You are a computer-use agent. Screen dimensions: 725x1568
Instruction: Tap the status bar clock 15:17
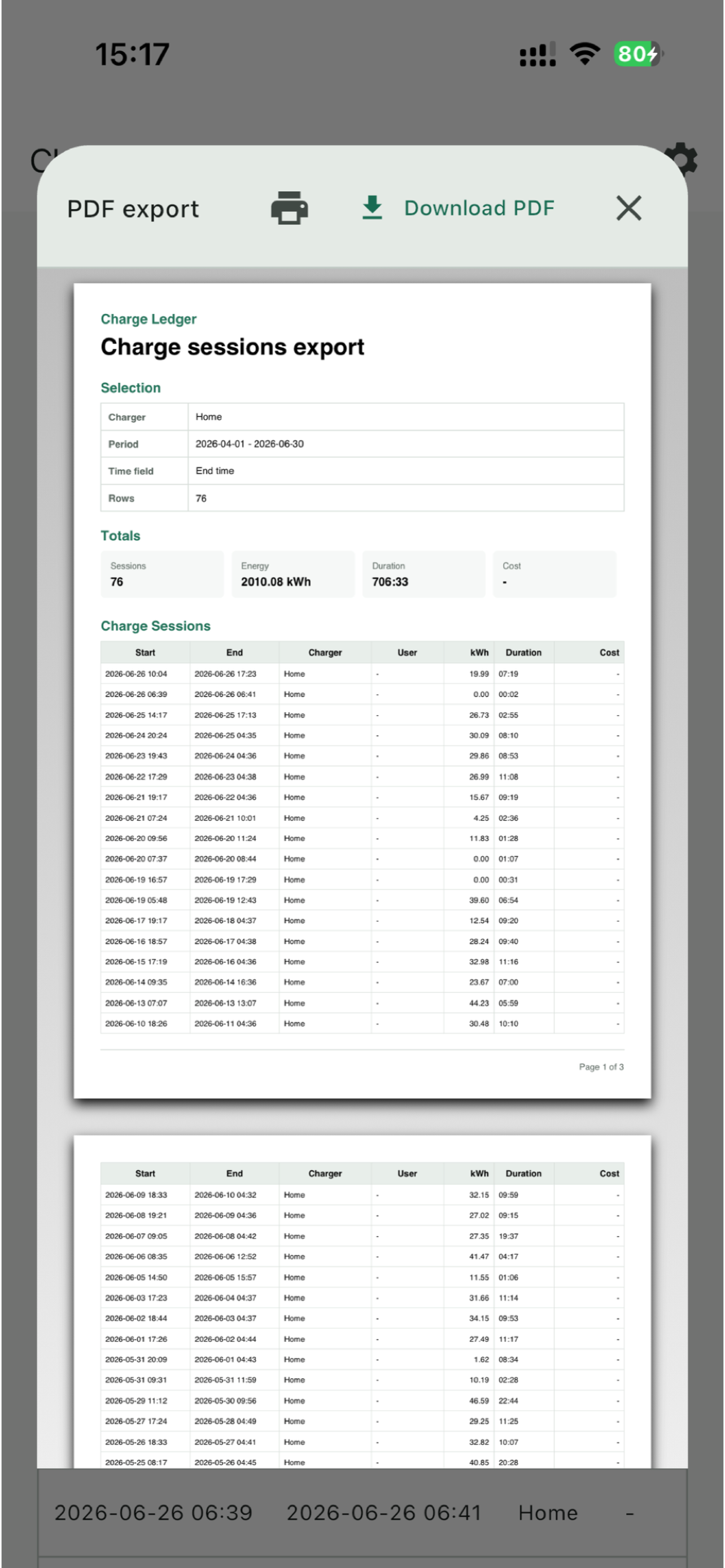coord(132,54)
